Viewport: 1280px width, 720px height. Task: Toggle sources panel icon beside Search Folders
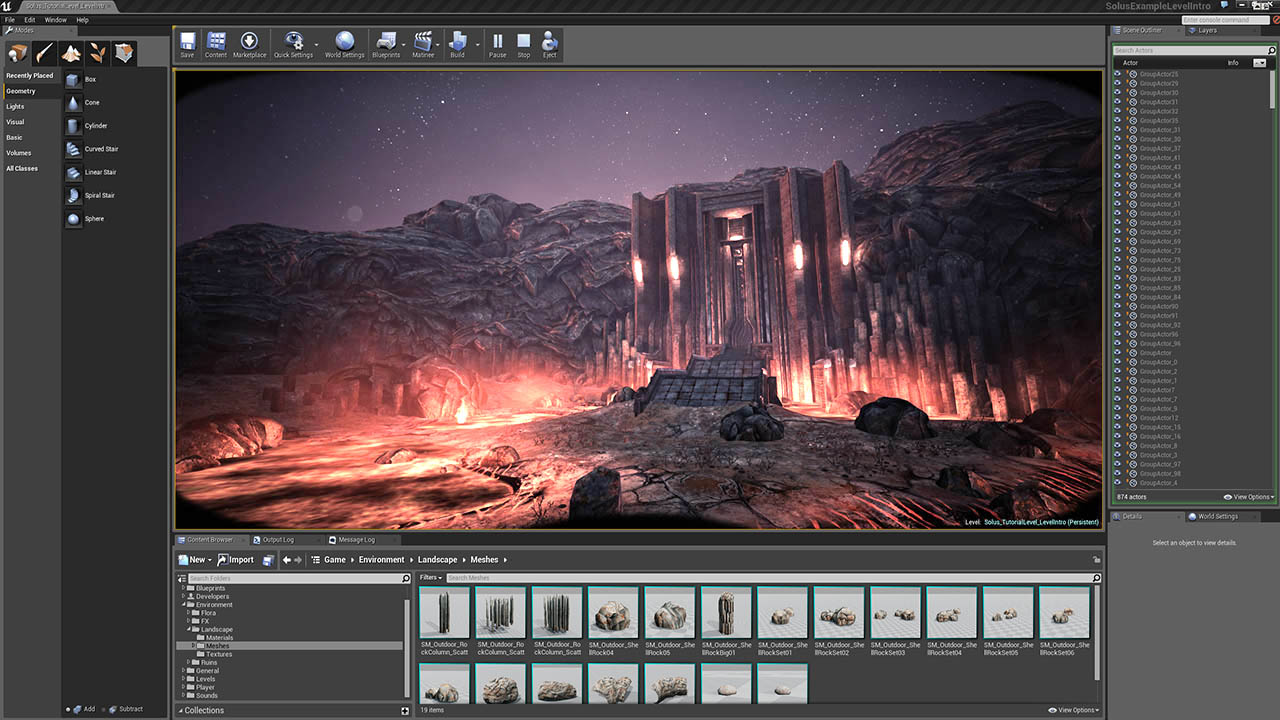pyautogui.click(x=182, y=578)
